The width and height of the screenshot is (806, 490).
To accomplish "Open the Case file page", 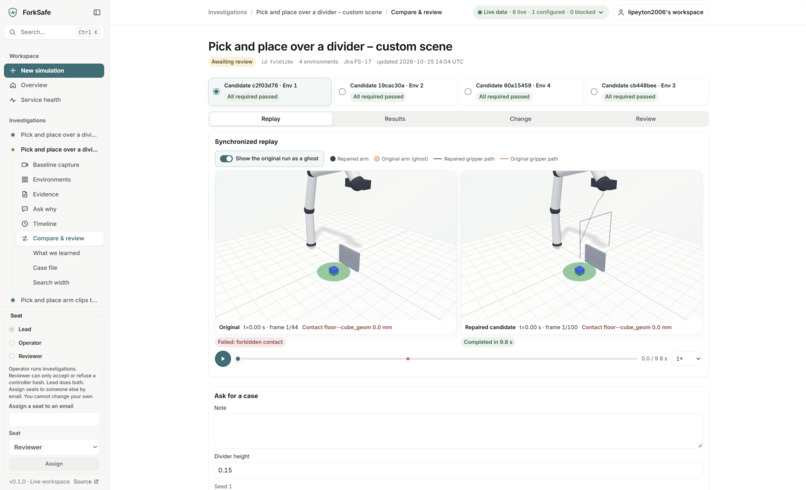I will point(45,268).
